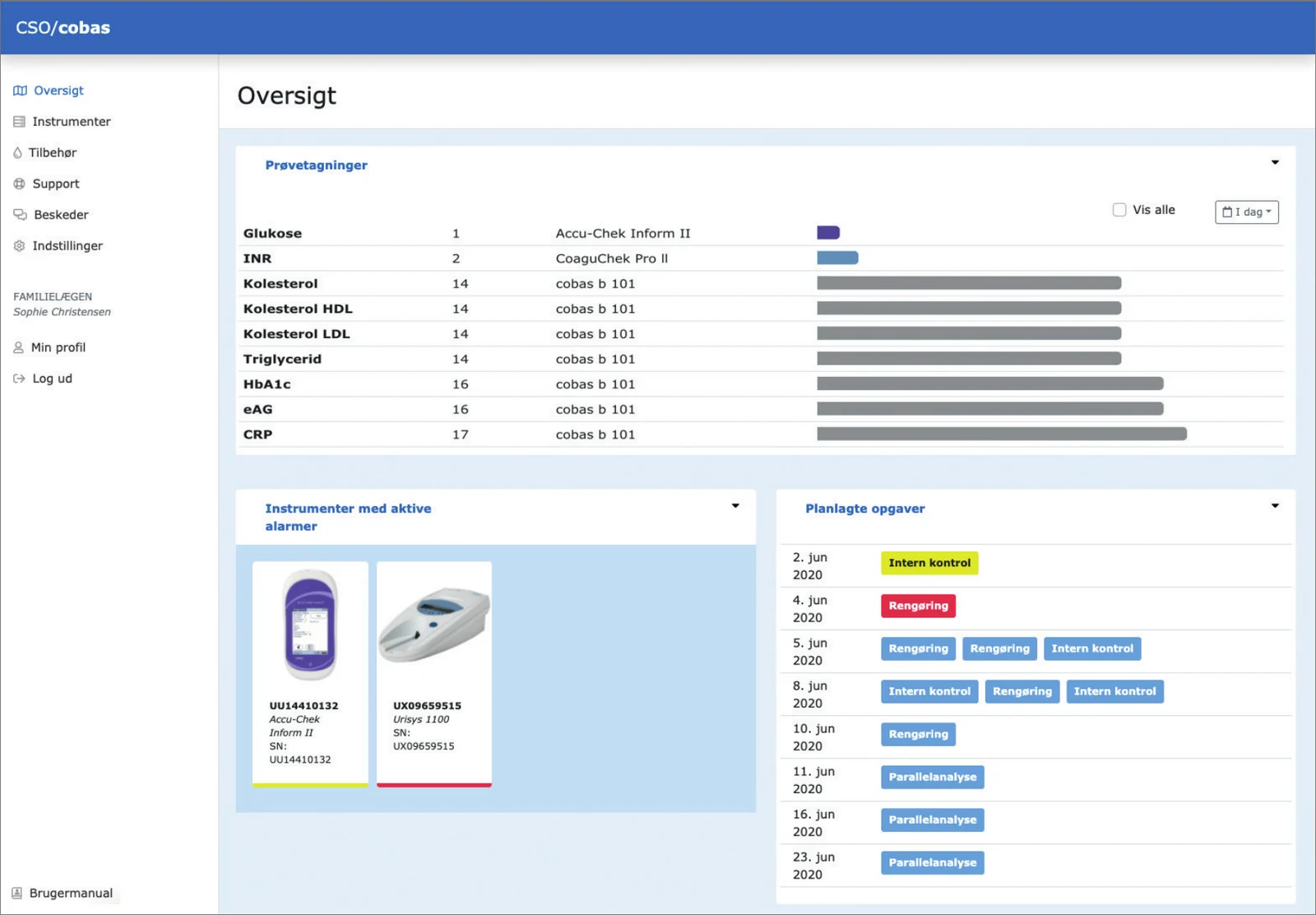Click the Tilbehør droplet icon
The width and height of the screenshot is (1316, 915).
17,153
